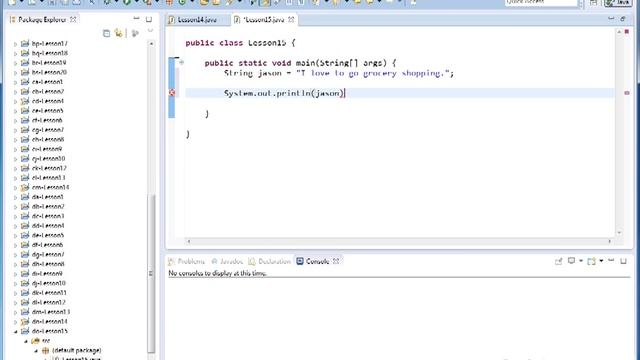Click the bs-Lesson20 project folder icon
This screenshot has width=640, height=360.
[x=25, y=72]
